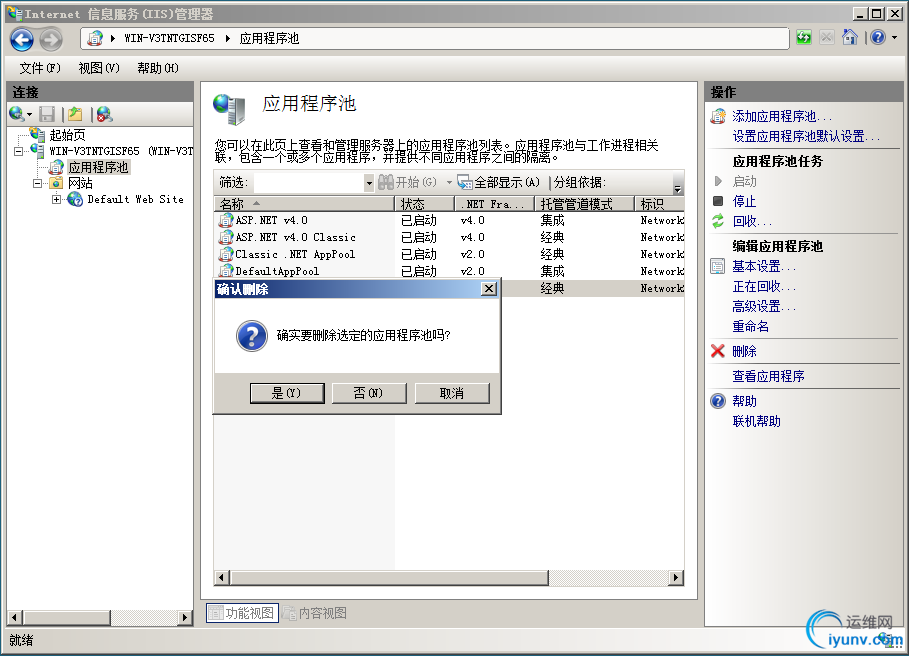Open the 文件(F) menu
909x656 pixels.
pyautogui.click(x=39, y=68)
